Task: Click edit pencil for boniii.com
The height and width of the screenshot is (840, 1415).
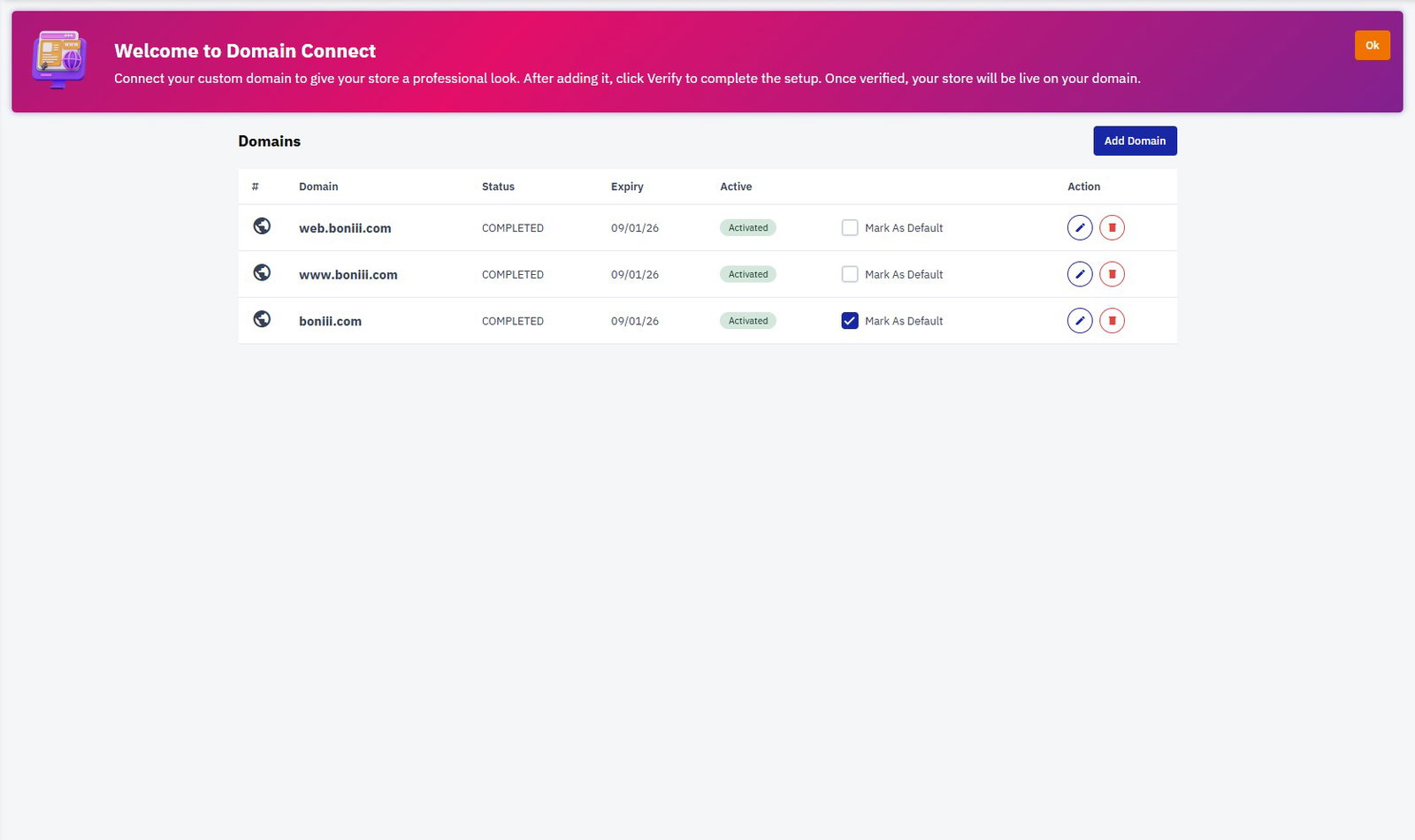Action: click(x=1080, y=320)
